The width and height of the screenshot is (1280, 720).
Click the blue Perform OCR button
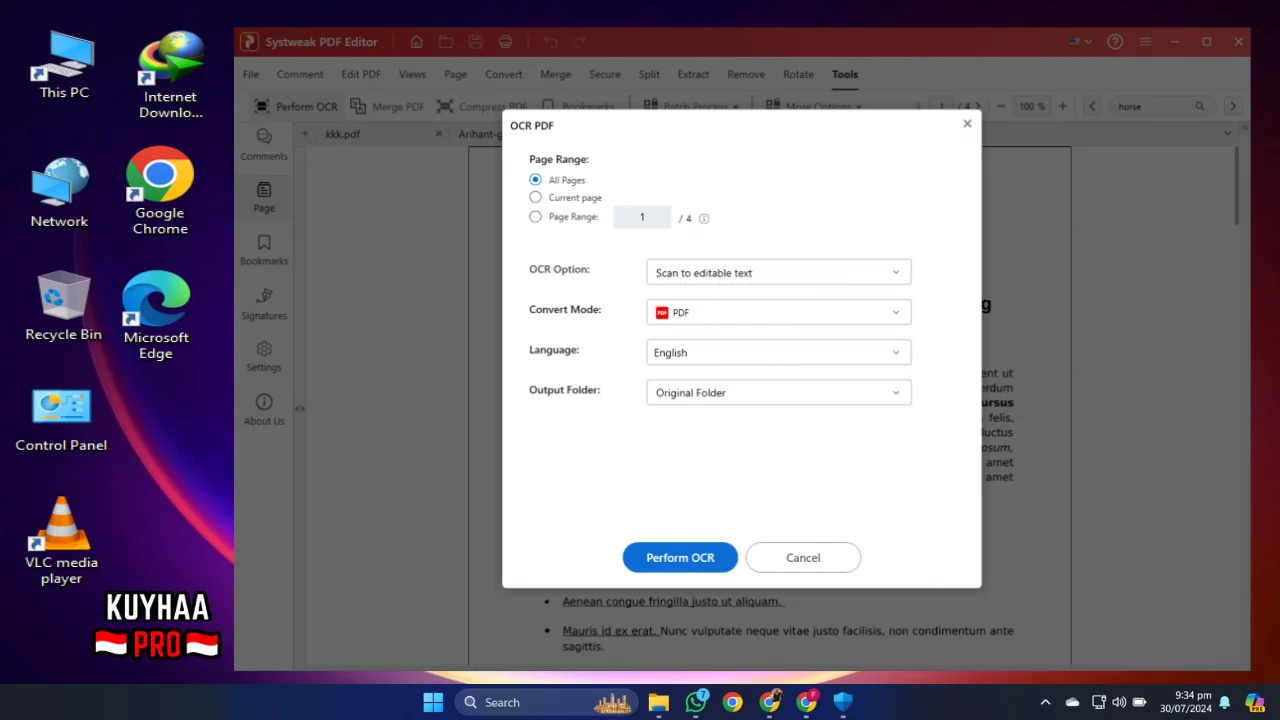pyautogui.click(x=680, y=558)
